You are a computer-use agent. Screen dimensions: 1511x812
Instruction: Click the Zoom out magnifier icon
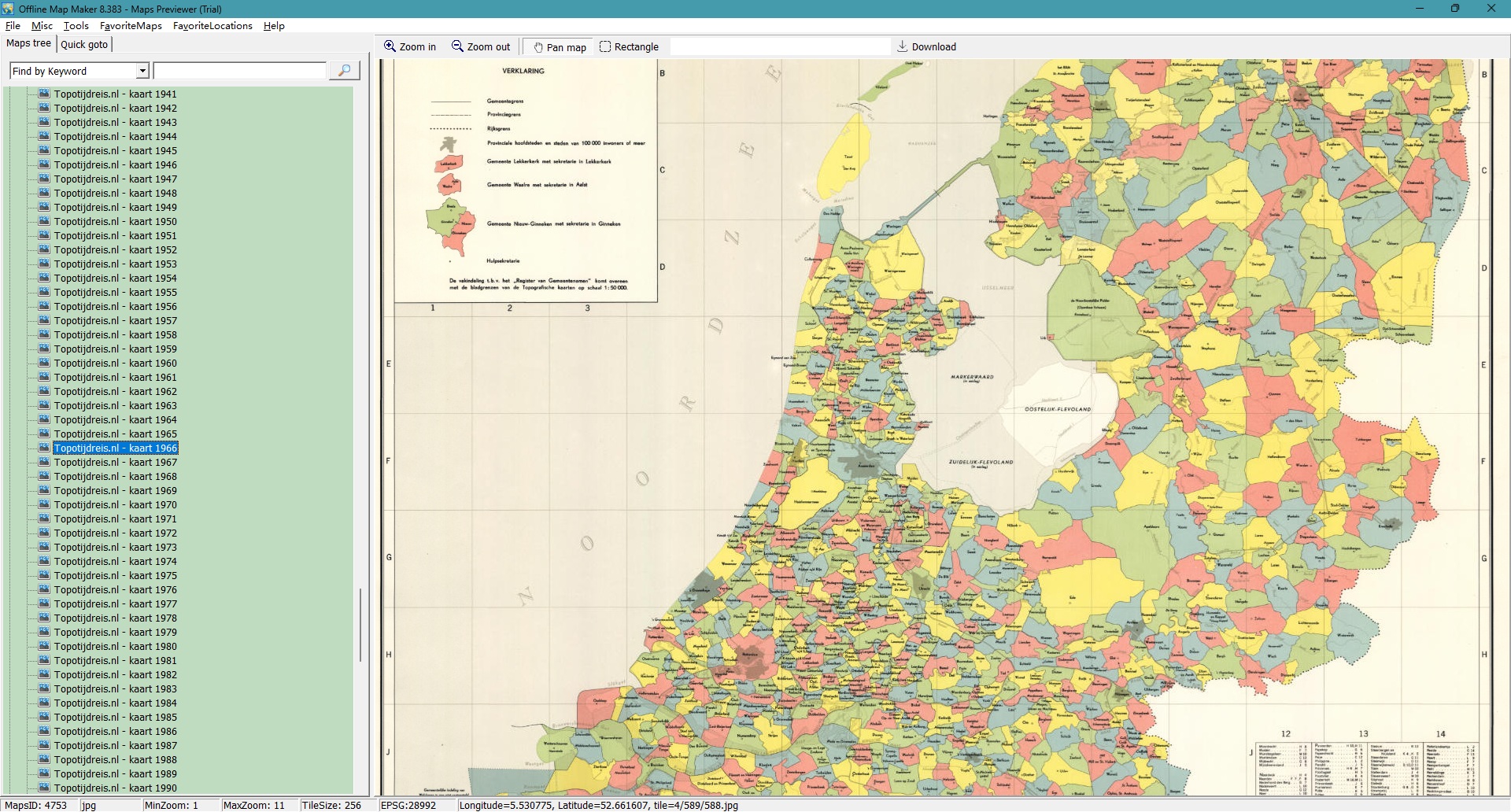point(457,46)
